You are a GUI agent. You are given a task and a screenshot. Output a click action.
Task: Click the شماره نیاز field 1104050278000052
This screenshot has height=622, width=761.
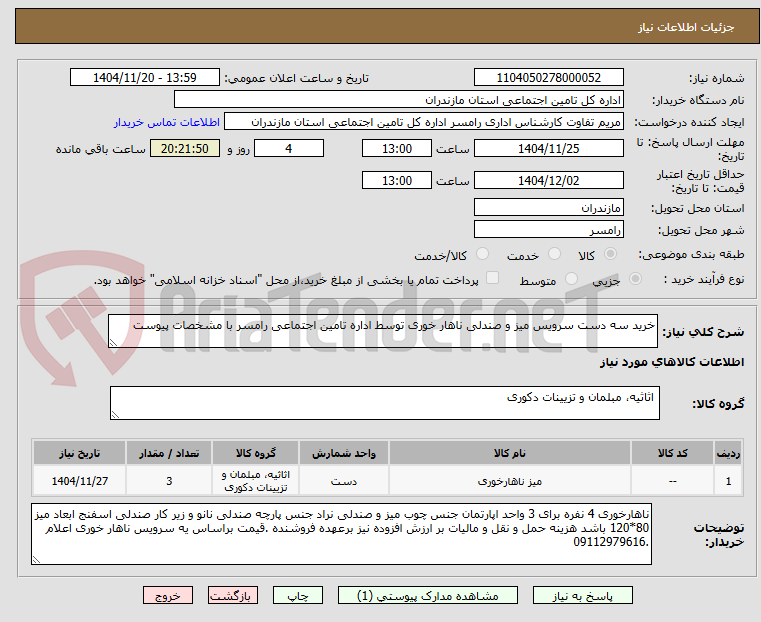coord(548,78)
